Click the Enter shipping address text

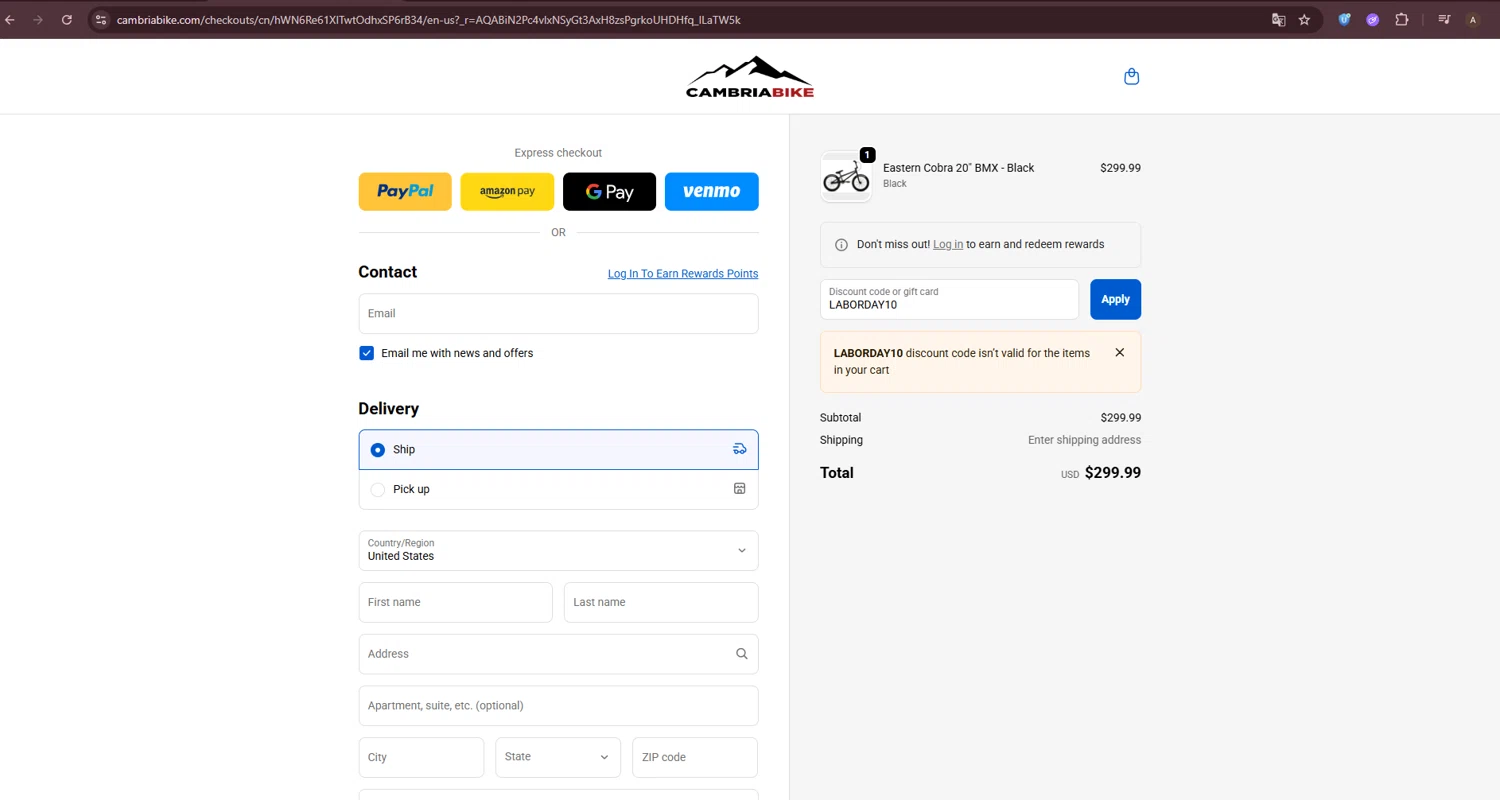[1084, 440]
